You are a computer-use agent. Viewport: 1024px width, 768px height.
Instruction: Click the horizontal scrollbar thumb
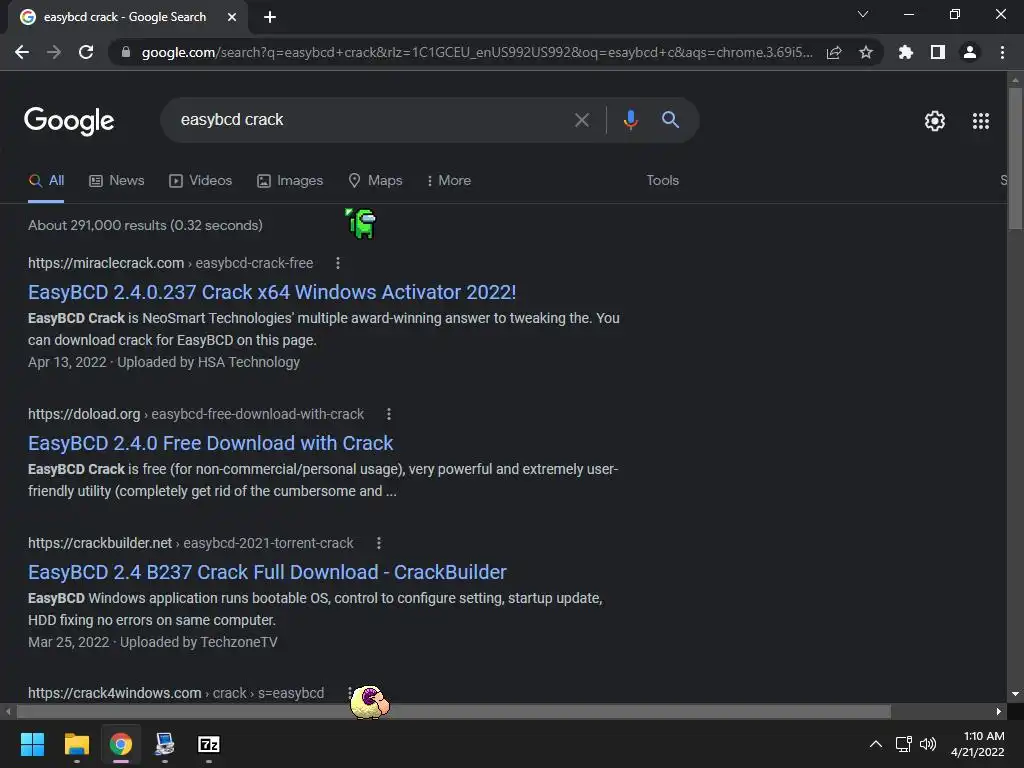(454, 711)
